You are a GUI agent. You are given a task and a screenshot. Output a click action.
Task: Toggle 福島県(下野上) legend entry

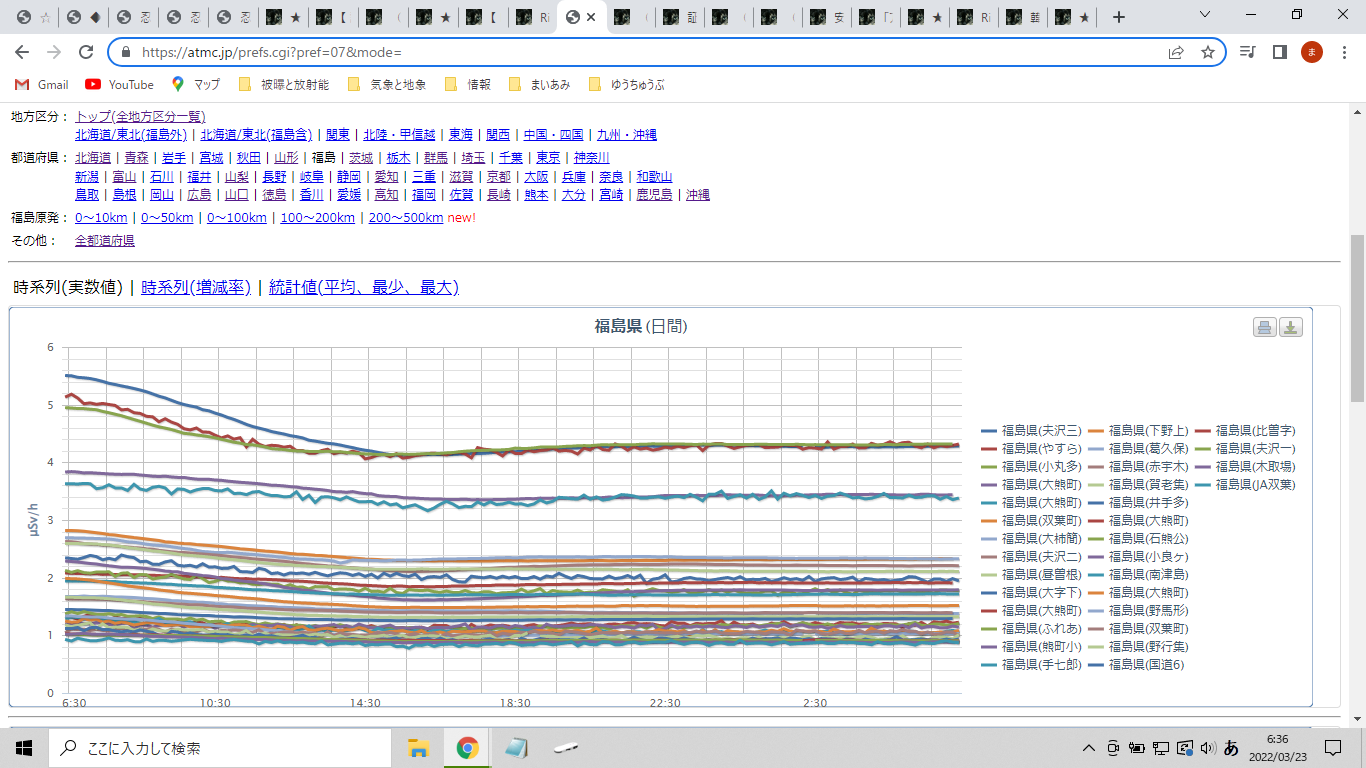pos(1139,430)
